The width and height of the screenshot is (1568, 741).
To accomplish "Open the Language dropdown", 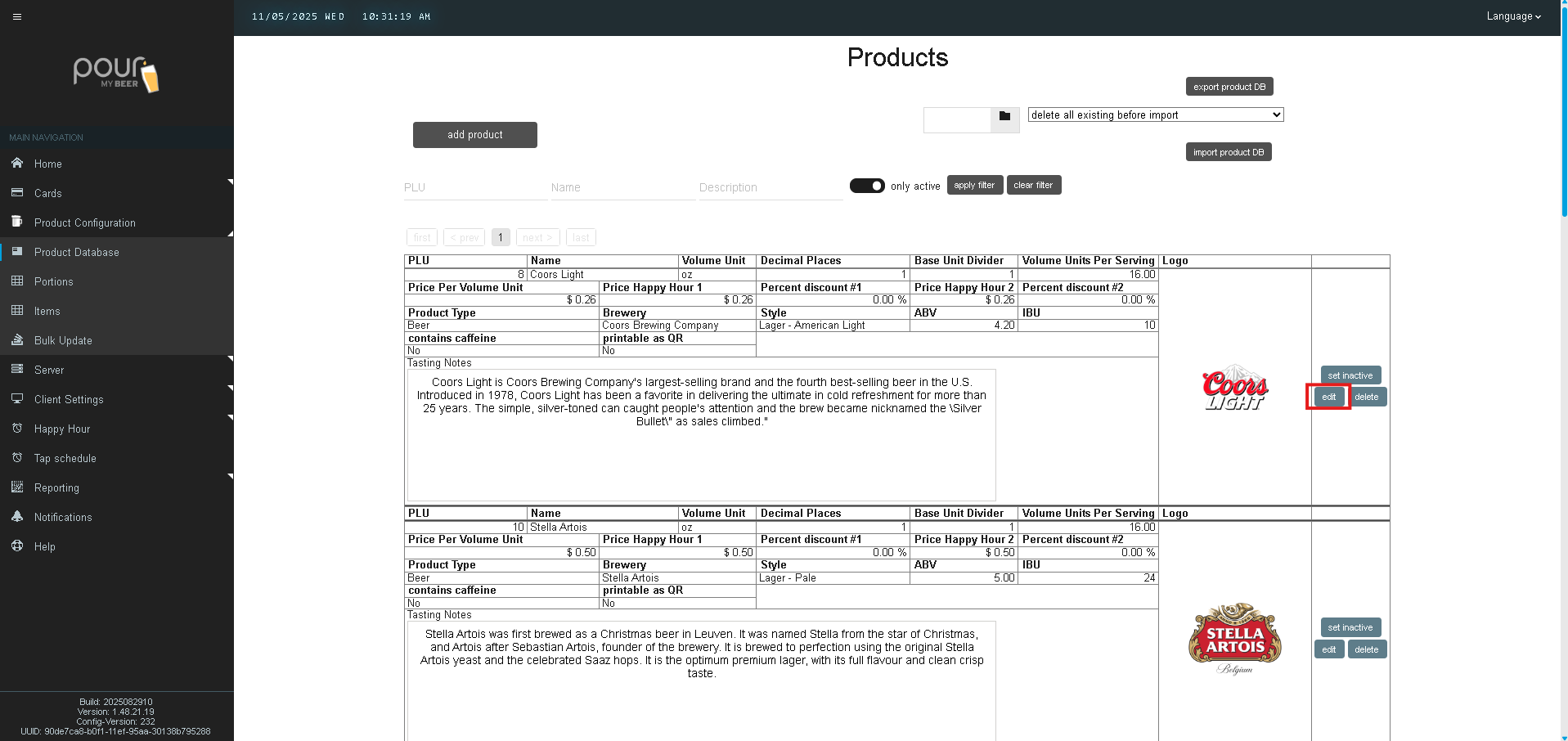I will pyautogui.click(x=1512, y=16).
